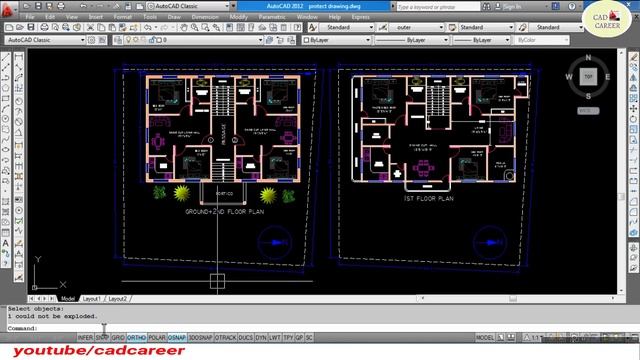Open the AutoCAD Classic workspace dropdown in the title bar
The width and height of the screenshot is (640, 360).
(x=188, y=6)
